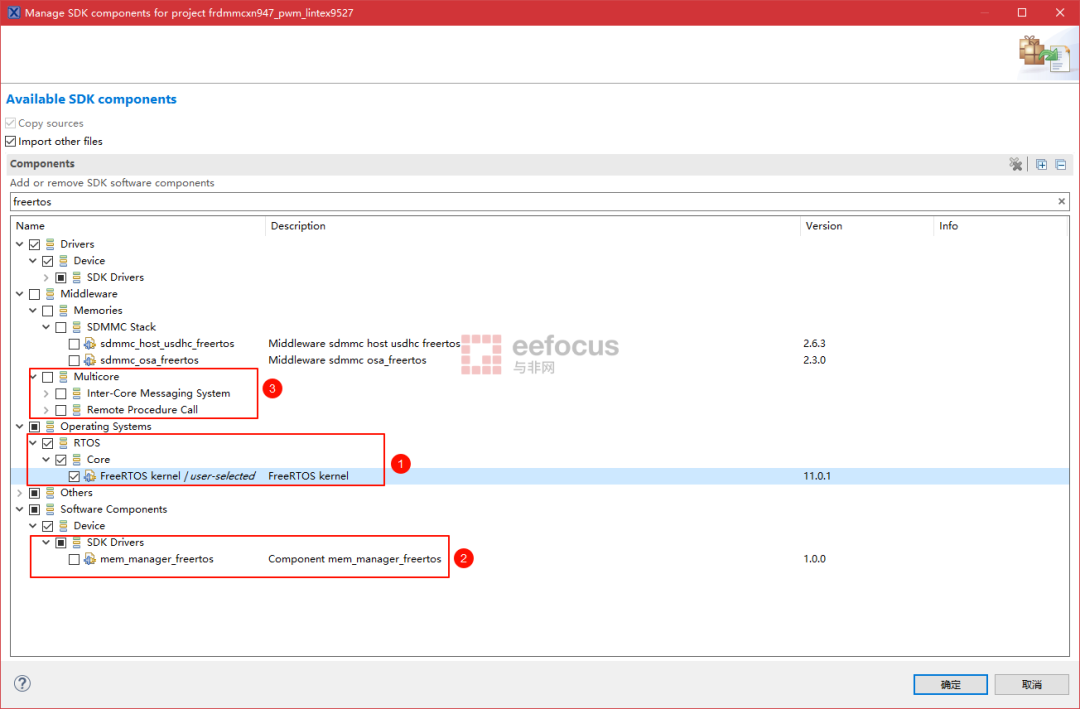
Task: Click the Inter-Core Messaging System icon
Action: 76,393
